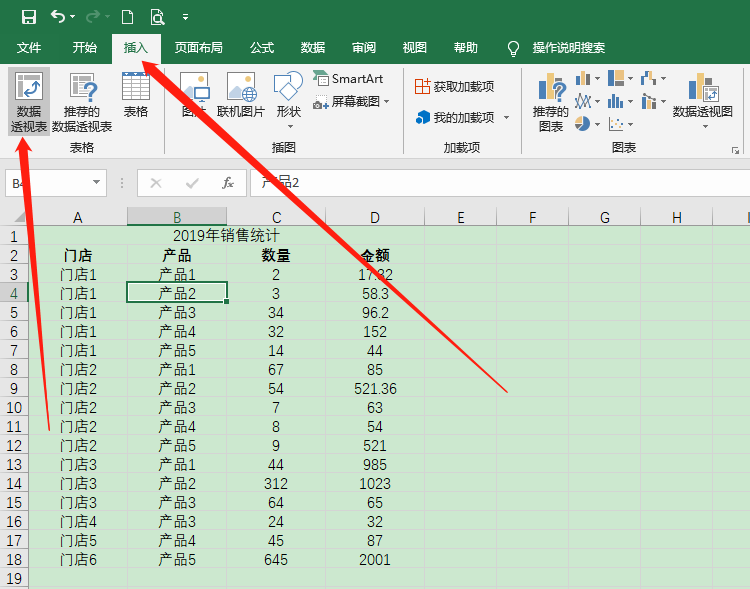The image size is (750, 589).
Task: Click cell with value 1023
Action: [x=375, y=484]
